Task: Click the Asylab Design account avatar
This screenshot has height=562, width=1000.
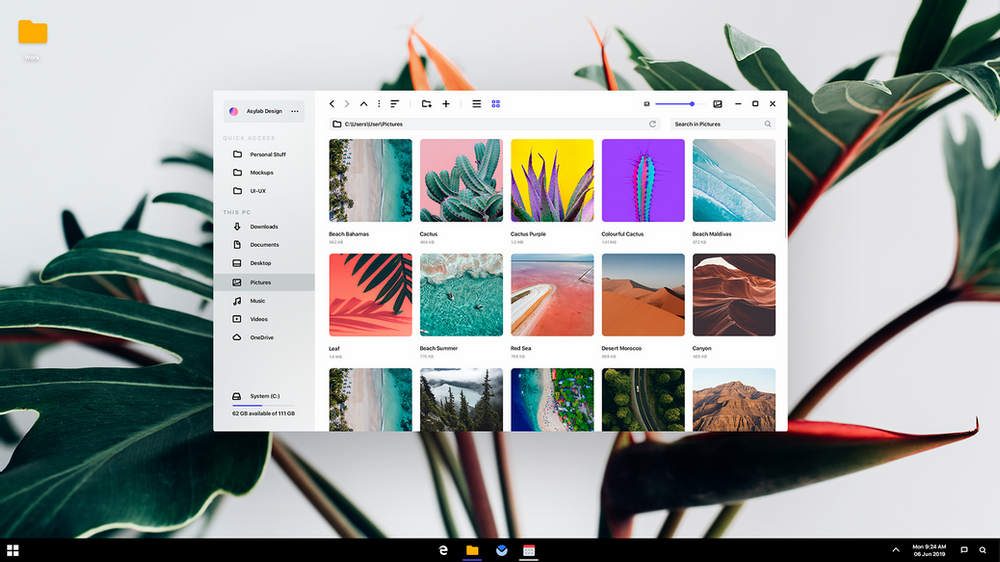Action: (x=233, y=111)
